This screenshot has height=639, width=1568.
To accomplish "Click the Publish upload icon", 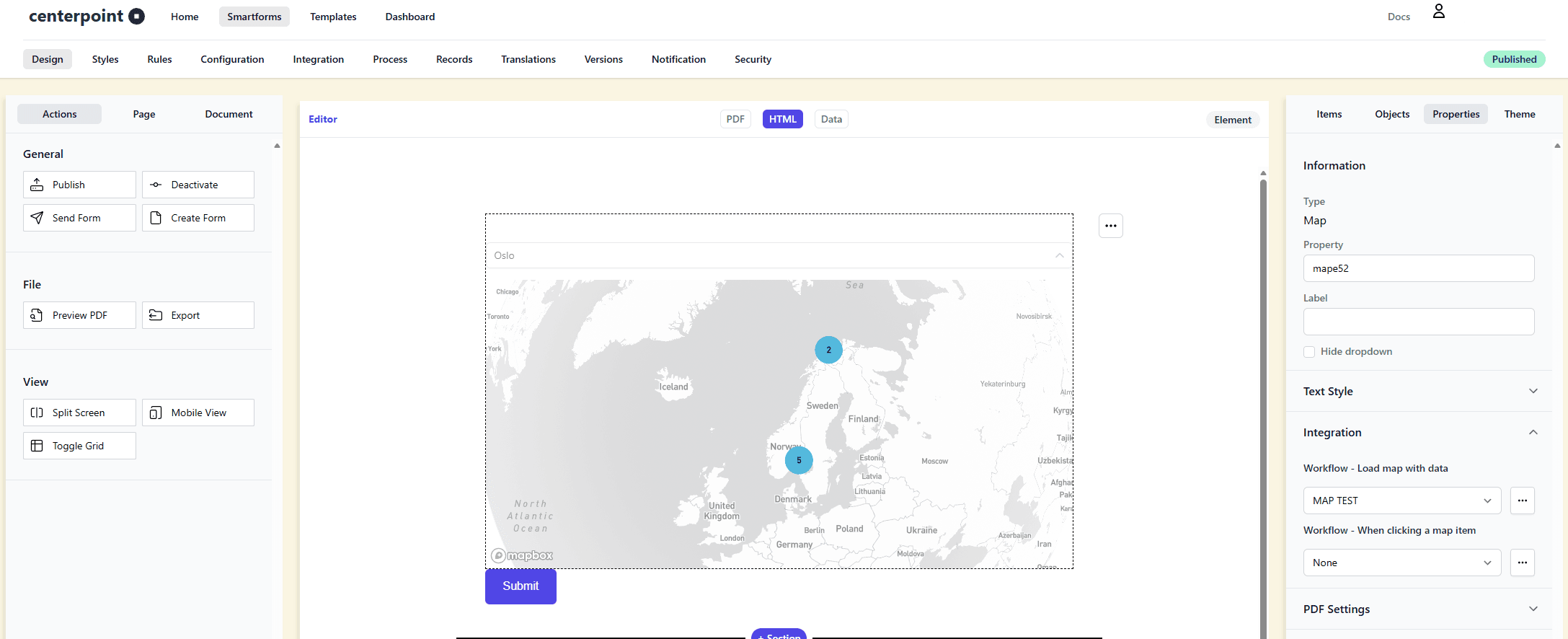I will point(37,185).
